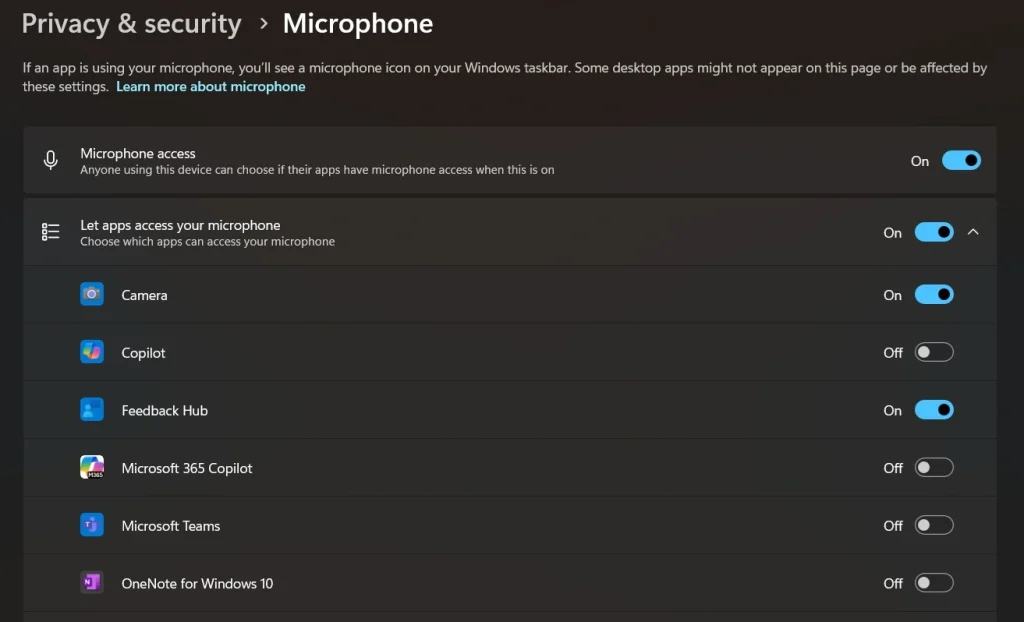Image resolution: width=1024 pixels, height=622 pixels.
Task: Disable Feedback Hub microphone toggle
Action: click(934, 410)
